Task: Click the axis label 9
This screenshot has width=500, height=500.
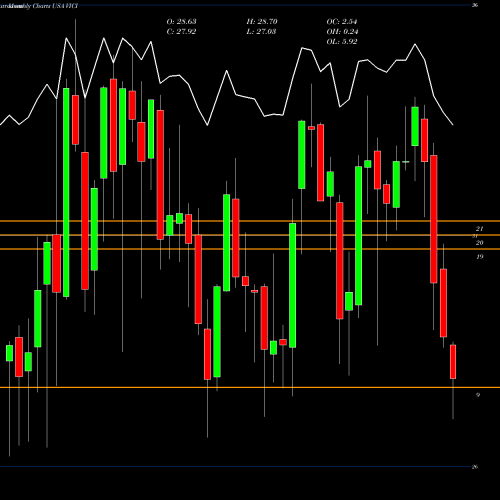Action: point(478,395)
